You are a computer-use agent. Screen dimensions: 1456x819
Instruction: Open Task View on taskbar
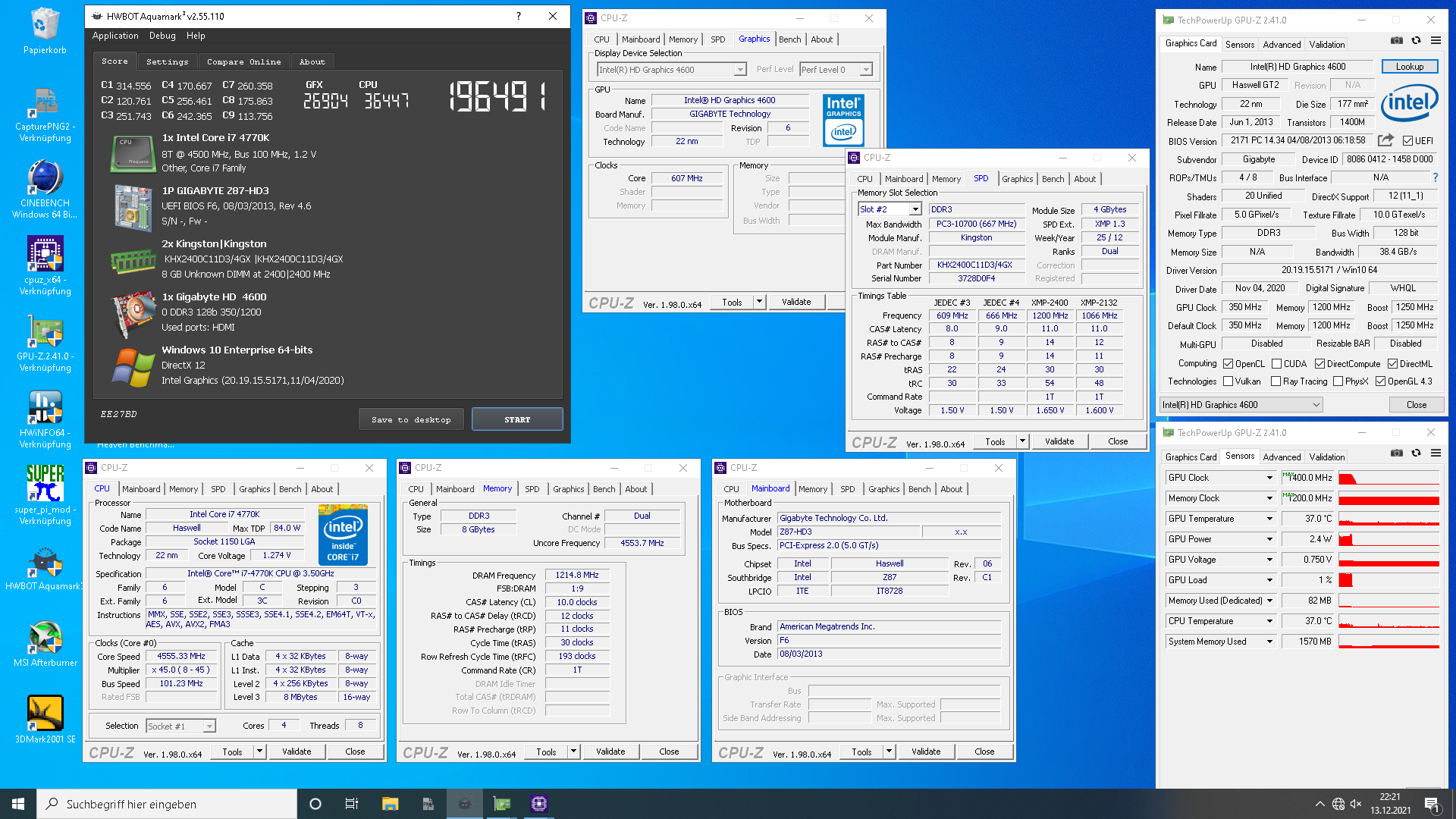pyautogui.click(x=352, y=804)
